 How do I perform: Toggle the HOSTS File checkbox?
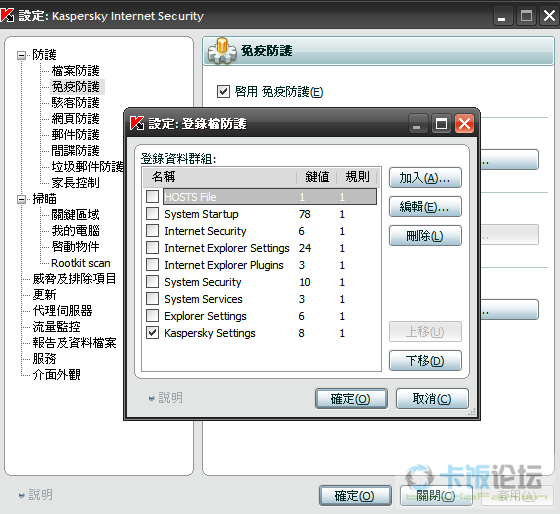[x=152, y=196]
